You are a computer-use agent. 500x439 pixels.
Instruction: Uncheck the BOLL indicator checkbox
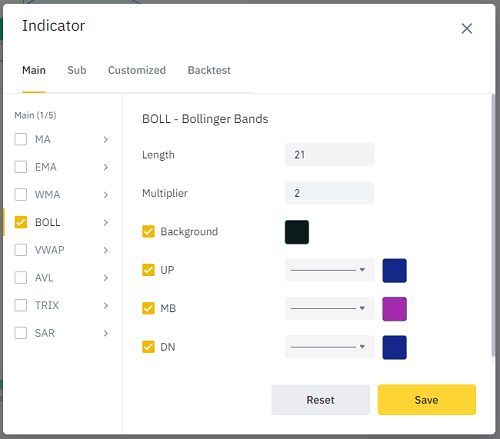pyautogui.click(x=21, y=222)
